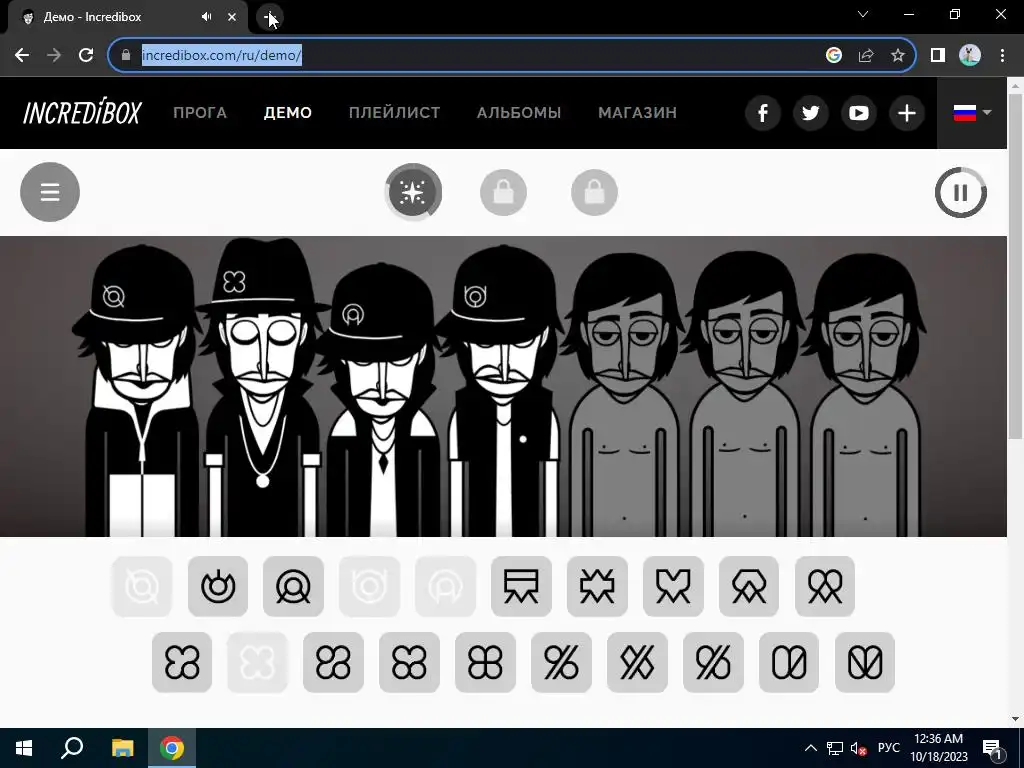Image resolution: width=1024 pixels, height=768 pixels.
Task: Share this page via the share icon
Action: 866,56
